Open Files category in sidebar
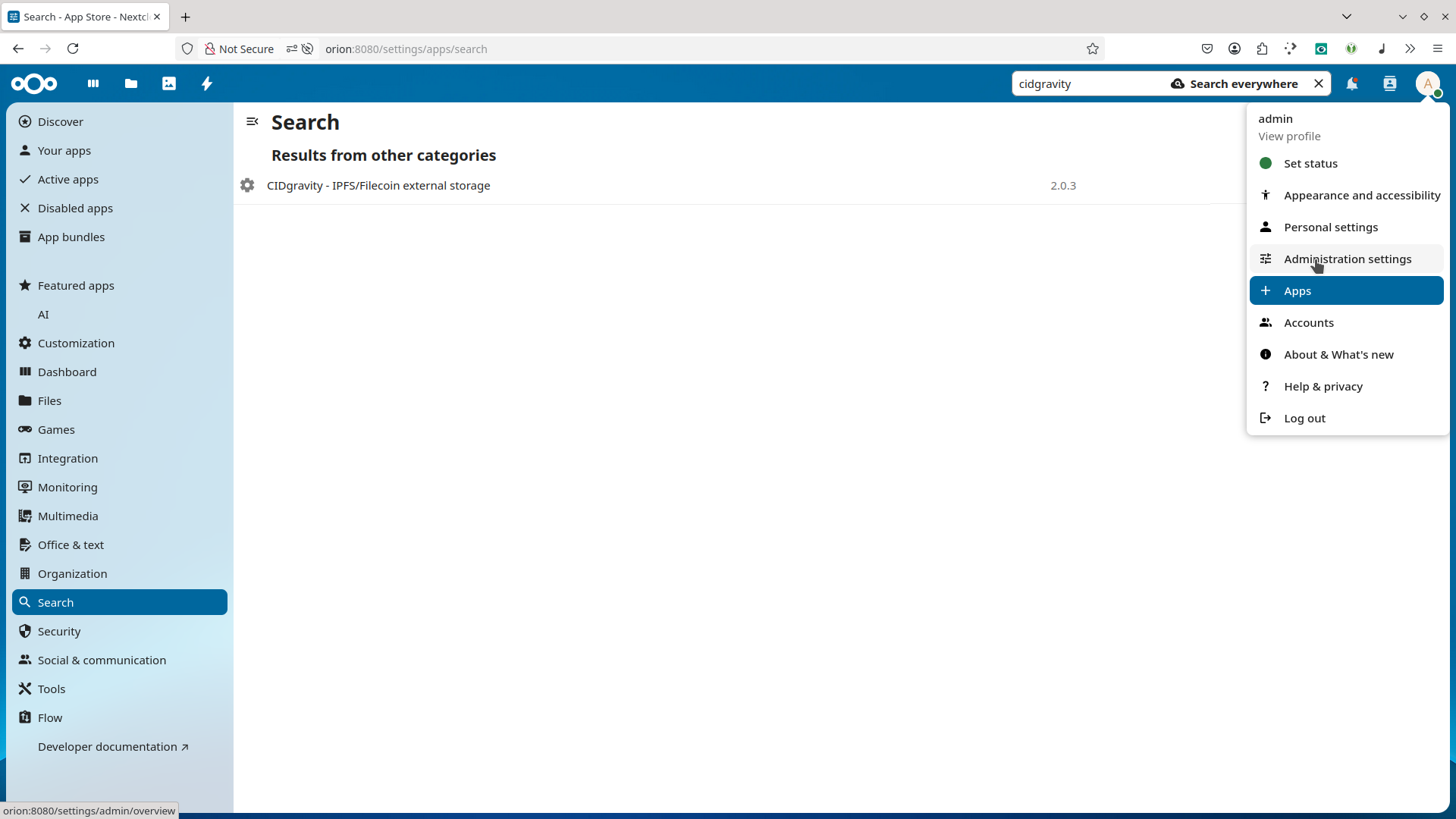Image resolution: width=1456 pixels, height=819 pixels. 120,400
